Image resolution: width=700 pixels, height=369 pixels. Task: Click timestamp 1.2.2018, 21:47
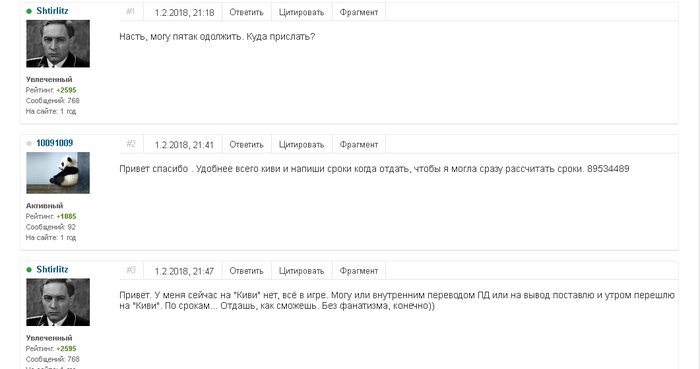click(184, 271)
